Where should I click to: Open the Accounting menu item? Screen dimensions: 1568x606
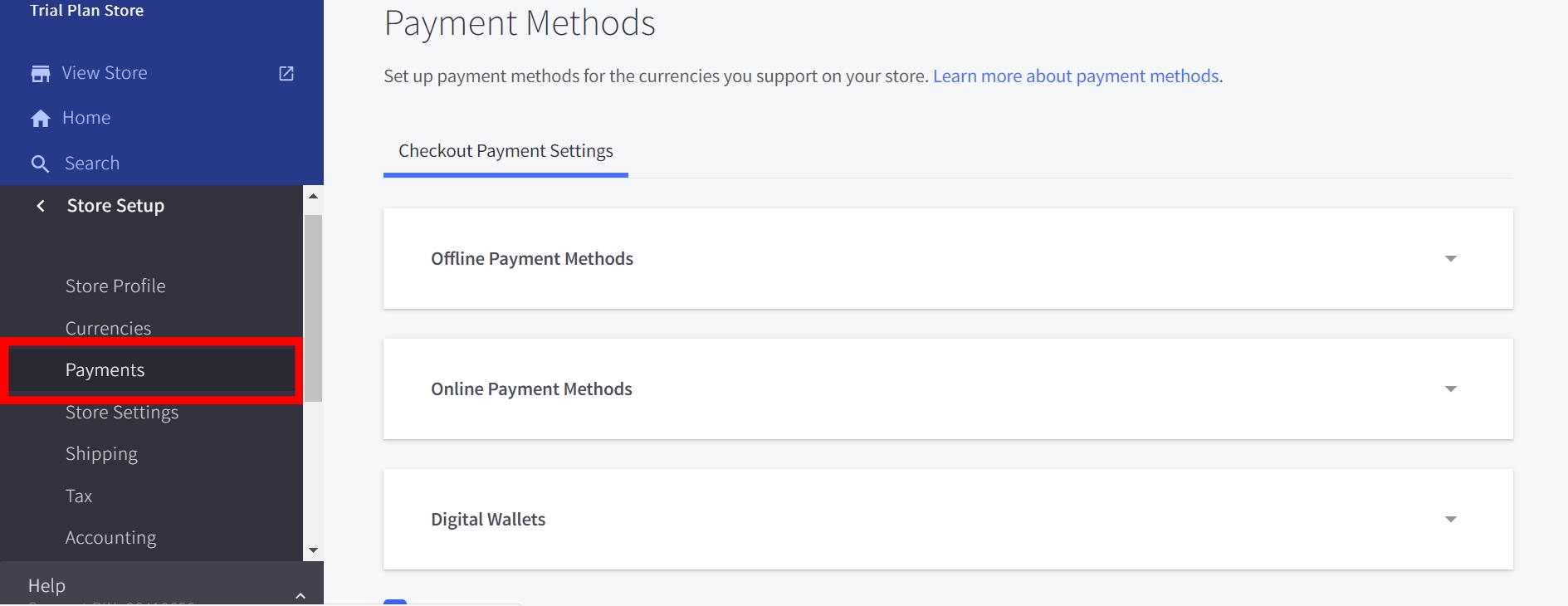coord(110,538)
